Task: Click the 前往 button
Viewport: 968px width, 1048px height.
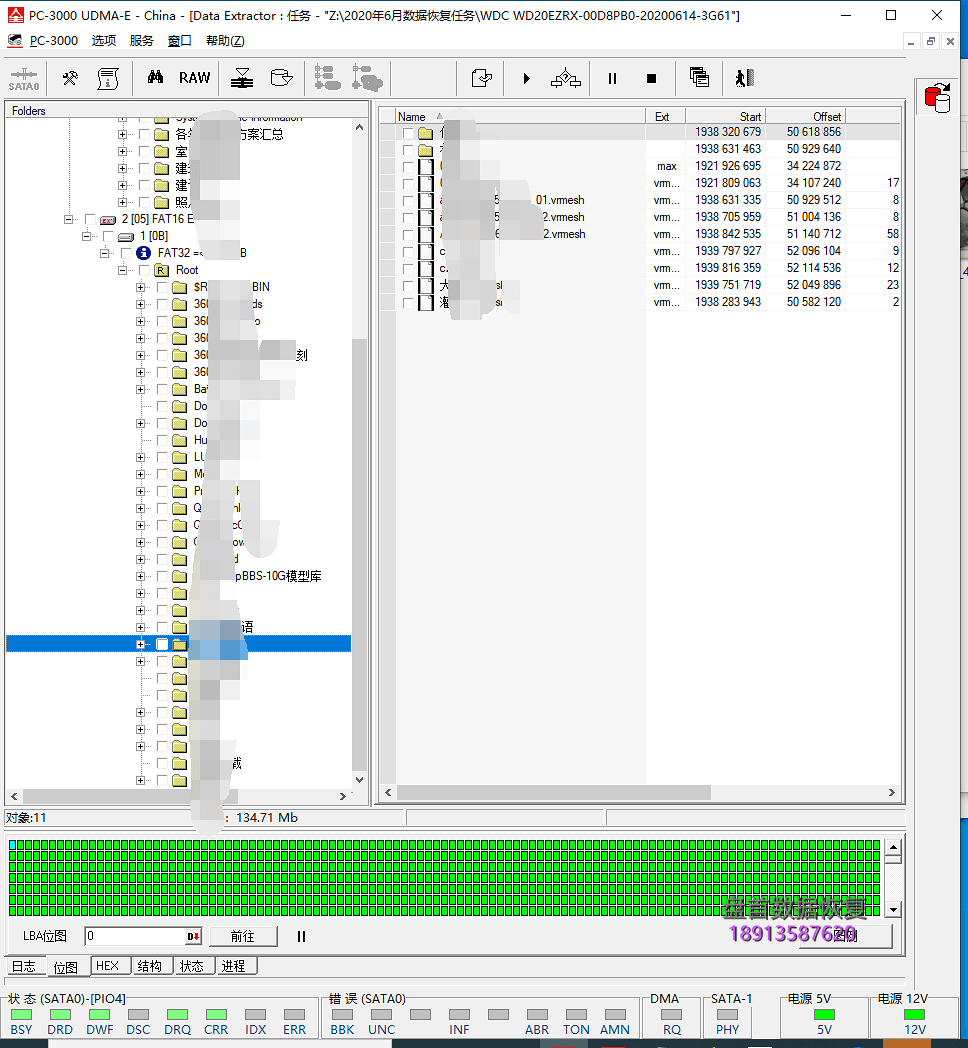Action: 243,936
